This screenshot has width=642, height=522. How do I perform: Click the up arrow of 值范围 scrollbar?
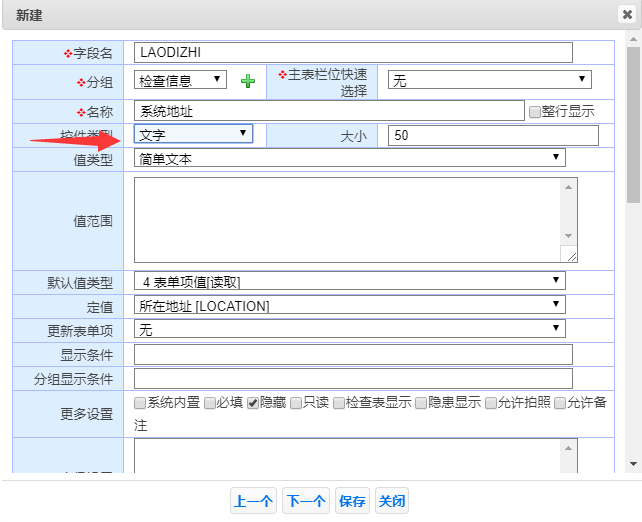point(569,186)
